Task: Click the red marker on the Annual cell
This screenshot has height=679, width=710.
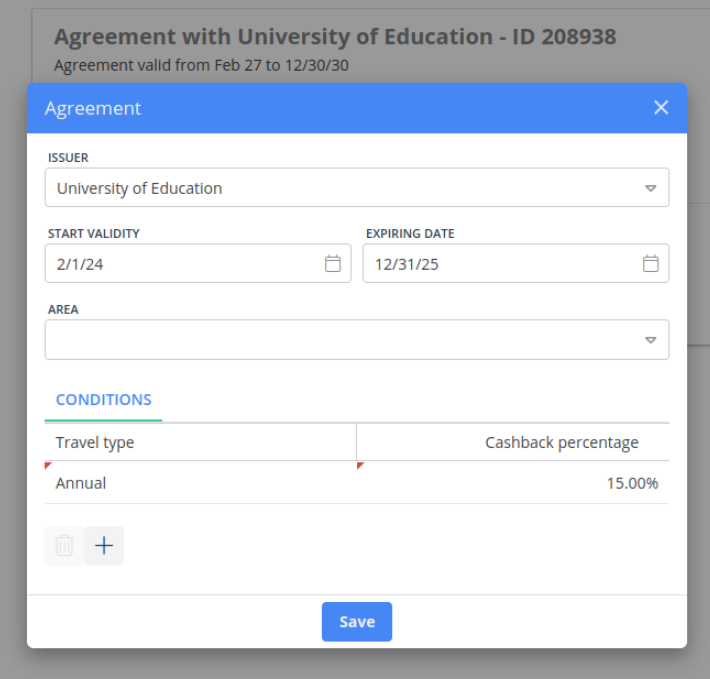Action: [48, 466]
